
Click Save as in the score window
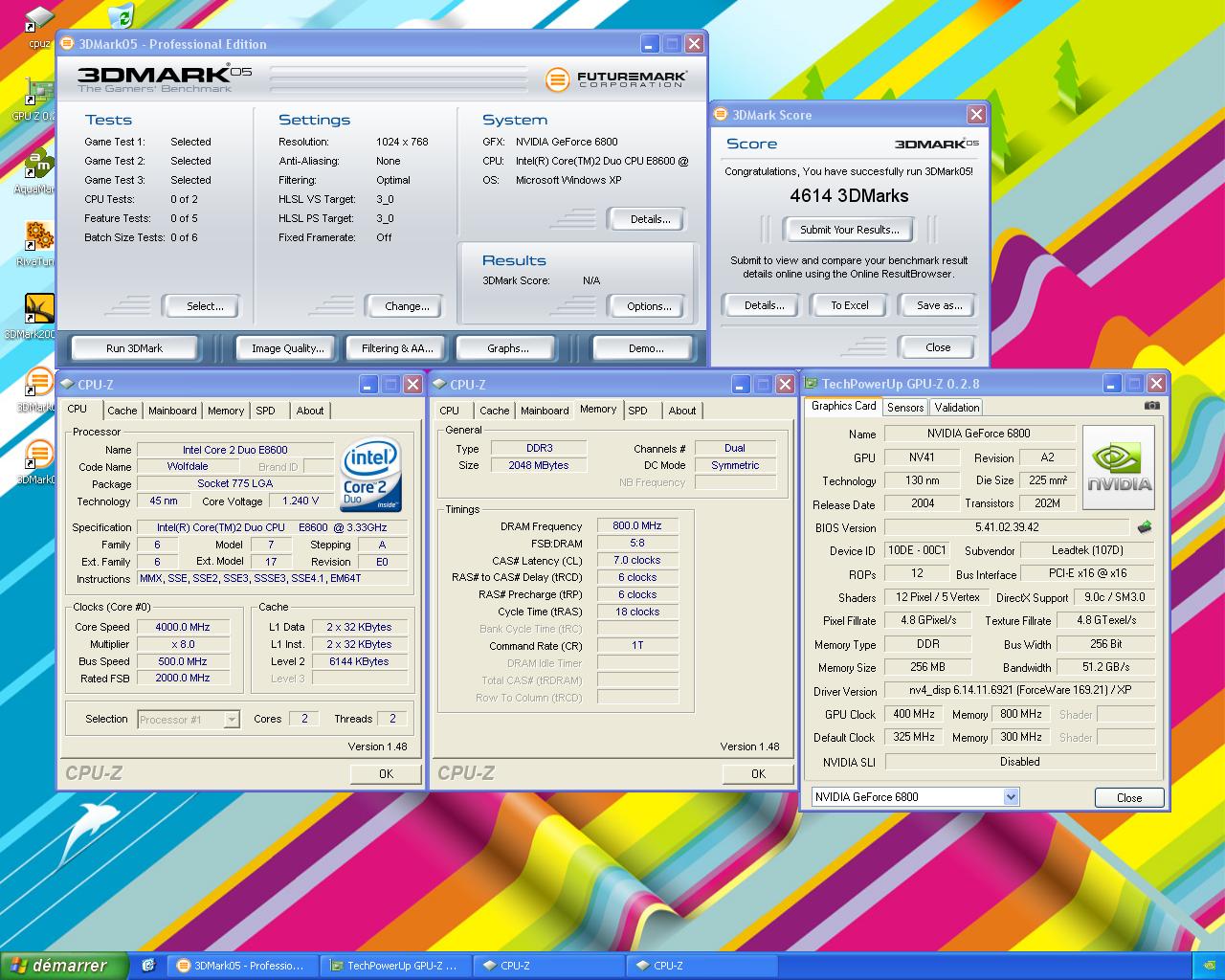click(939, 305)
